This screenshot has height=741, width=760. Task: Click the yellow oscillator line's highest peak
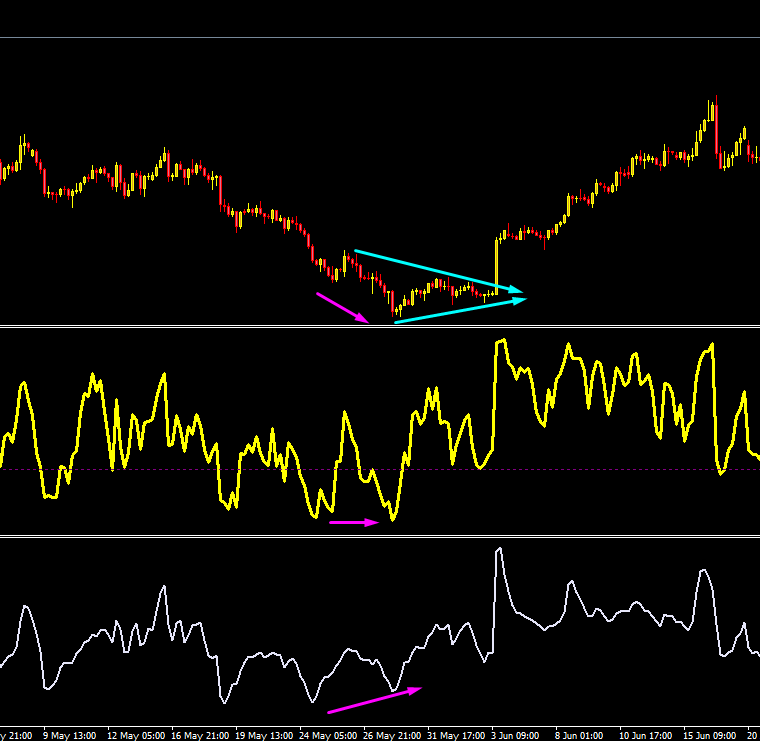[501, 342]
